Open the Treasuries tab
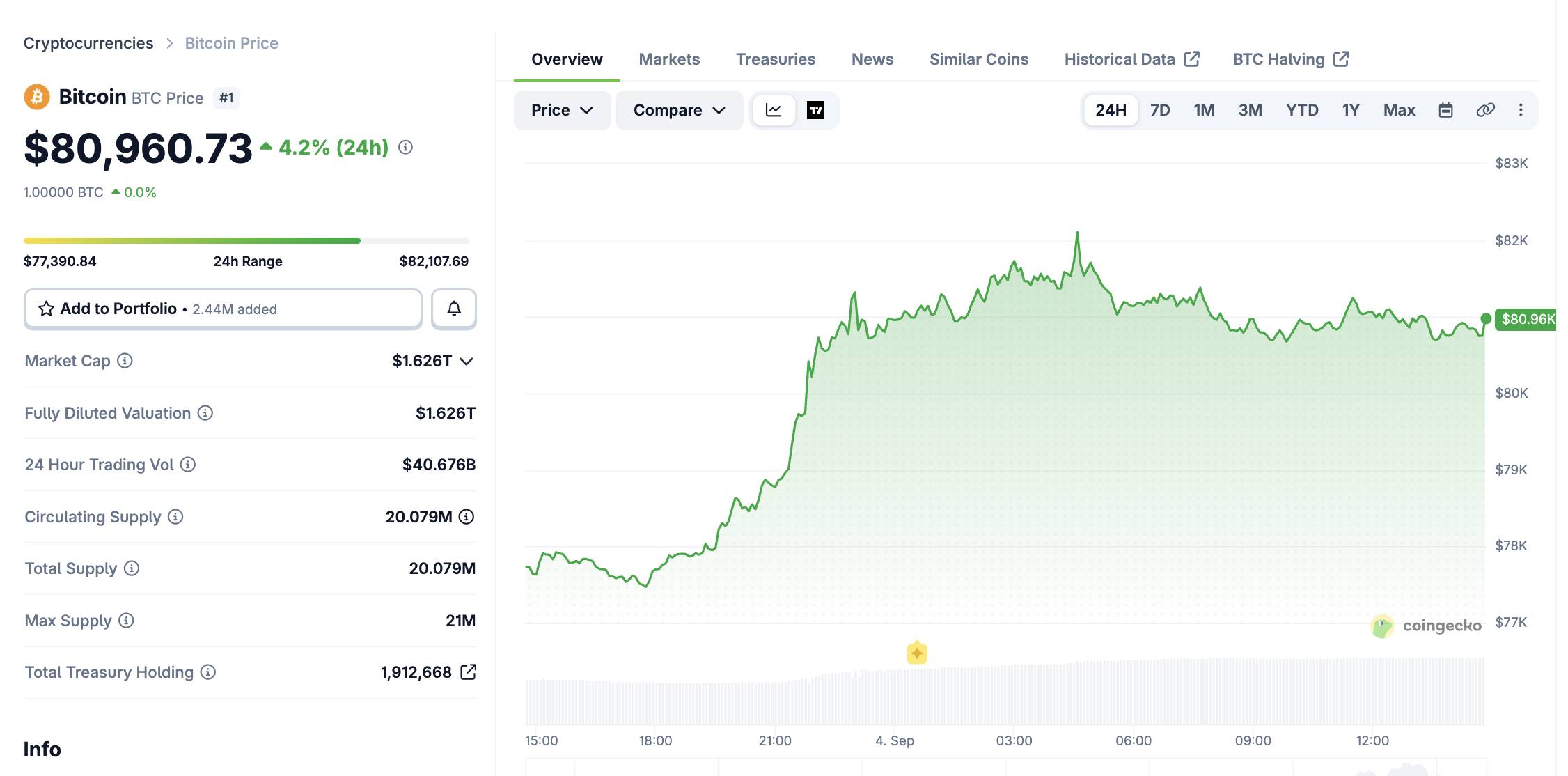This screenshot has width=1568, height=776. tap(776, 59)
